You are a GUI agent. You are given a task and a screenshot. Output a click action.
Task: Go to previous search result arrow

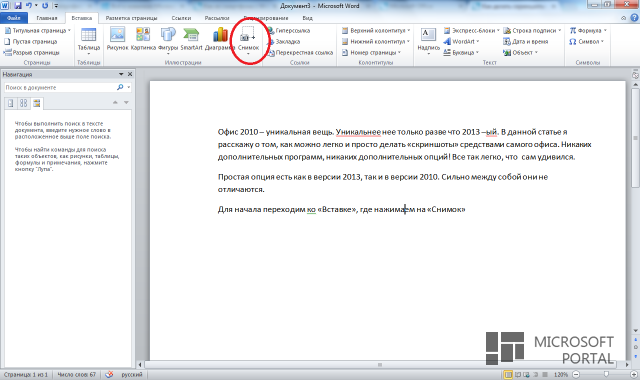(x=115, y=102)
